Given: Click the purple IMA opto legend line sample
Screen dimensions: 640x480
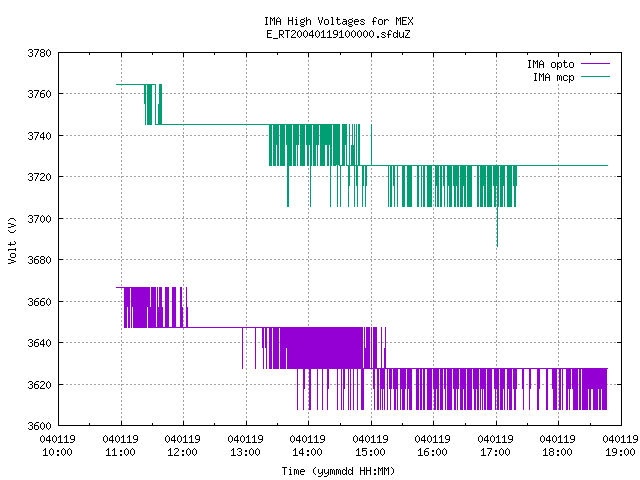Looking at the screenshot, I should (595, 64).
